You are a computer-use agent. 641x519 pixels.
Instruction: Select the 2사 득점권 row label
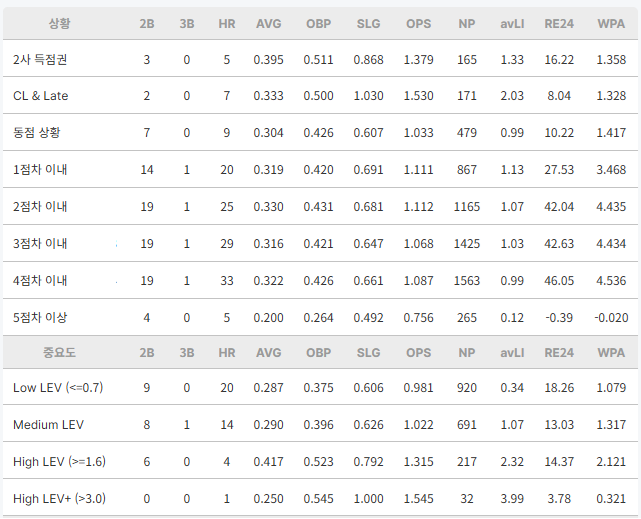[x=40, y=60]
